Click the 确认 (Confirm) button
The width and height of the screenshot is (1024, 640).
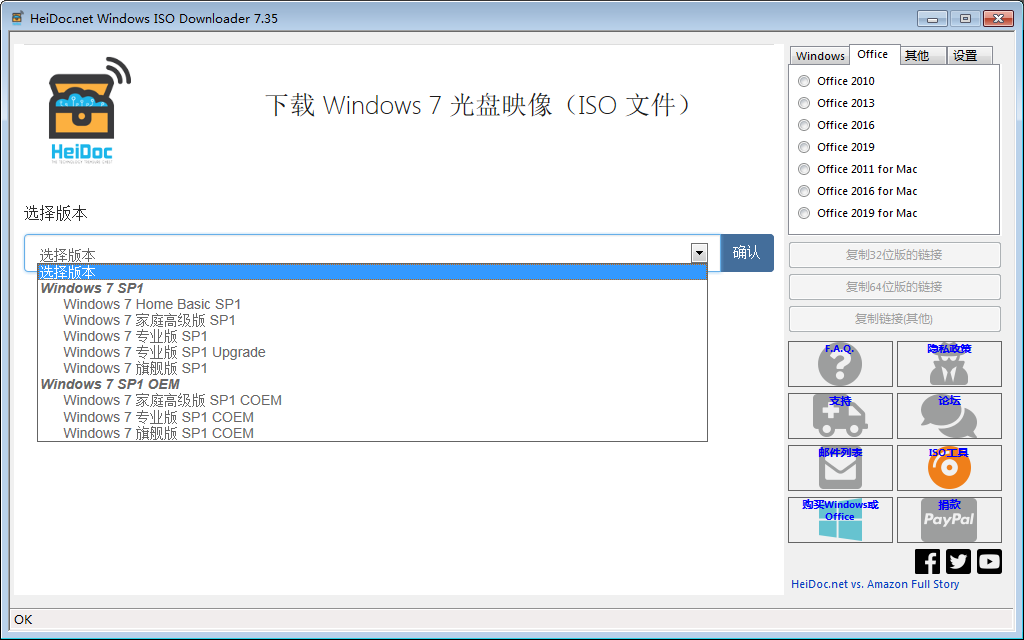tap(747, 253)
